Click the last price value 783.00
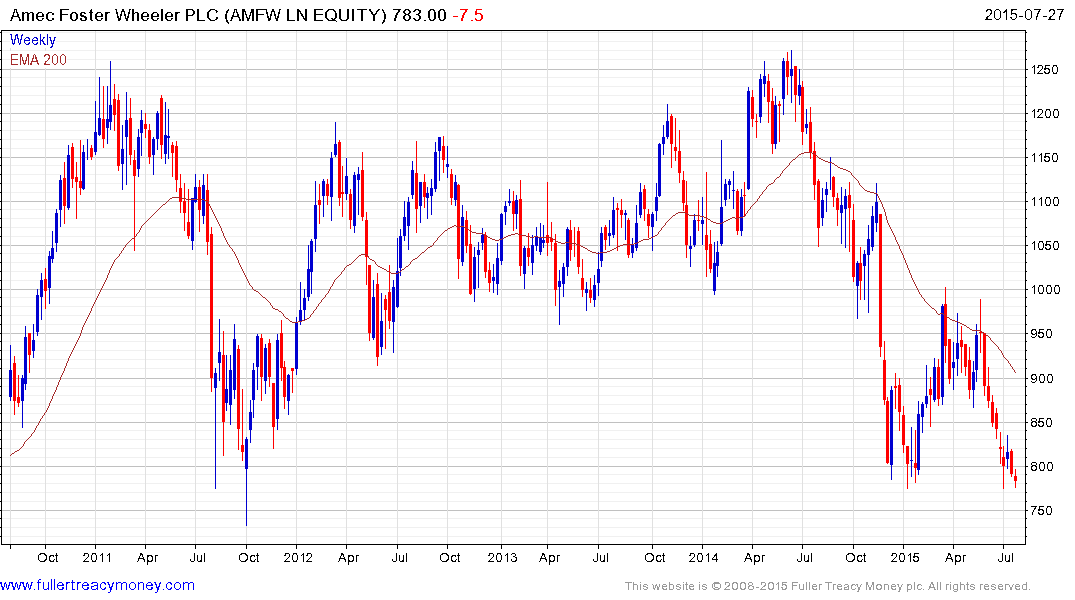This screenshot has width=1075, height=600. point(419,15)
